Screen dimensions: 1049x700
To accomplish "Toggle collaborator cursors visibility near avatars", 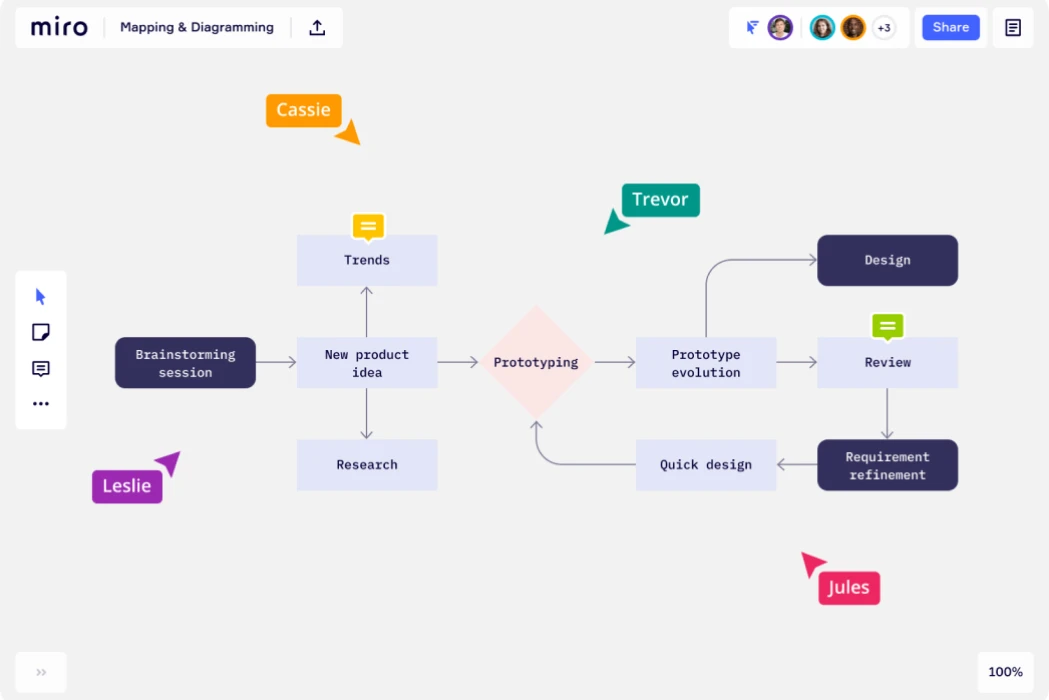I will (x=752, y=27).
